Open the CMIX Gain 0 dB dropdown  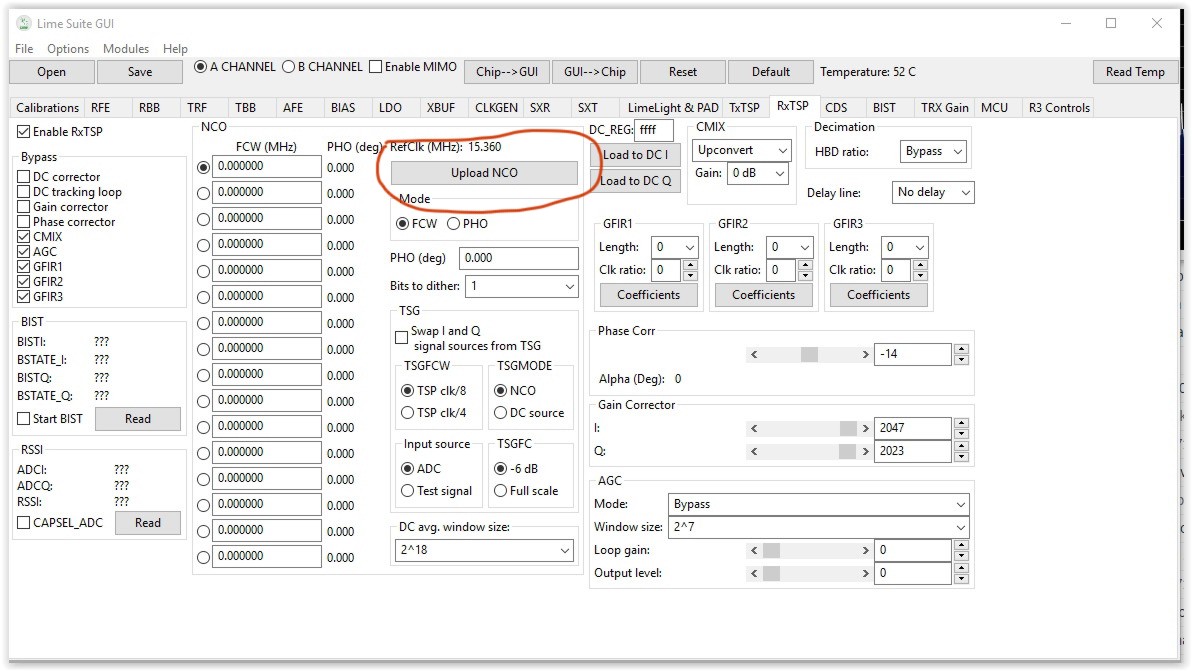click(757, 173)
